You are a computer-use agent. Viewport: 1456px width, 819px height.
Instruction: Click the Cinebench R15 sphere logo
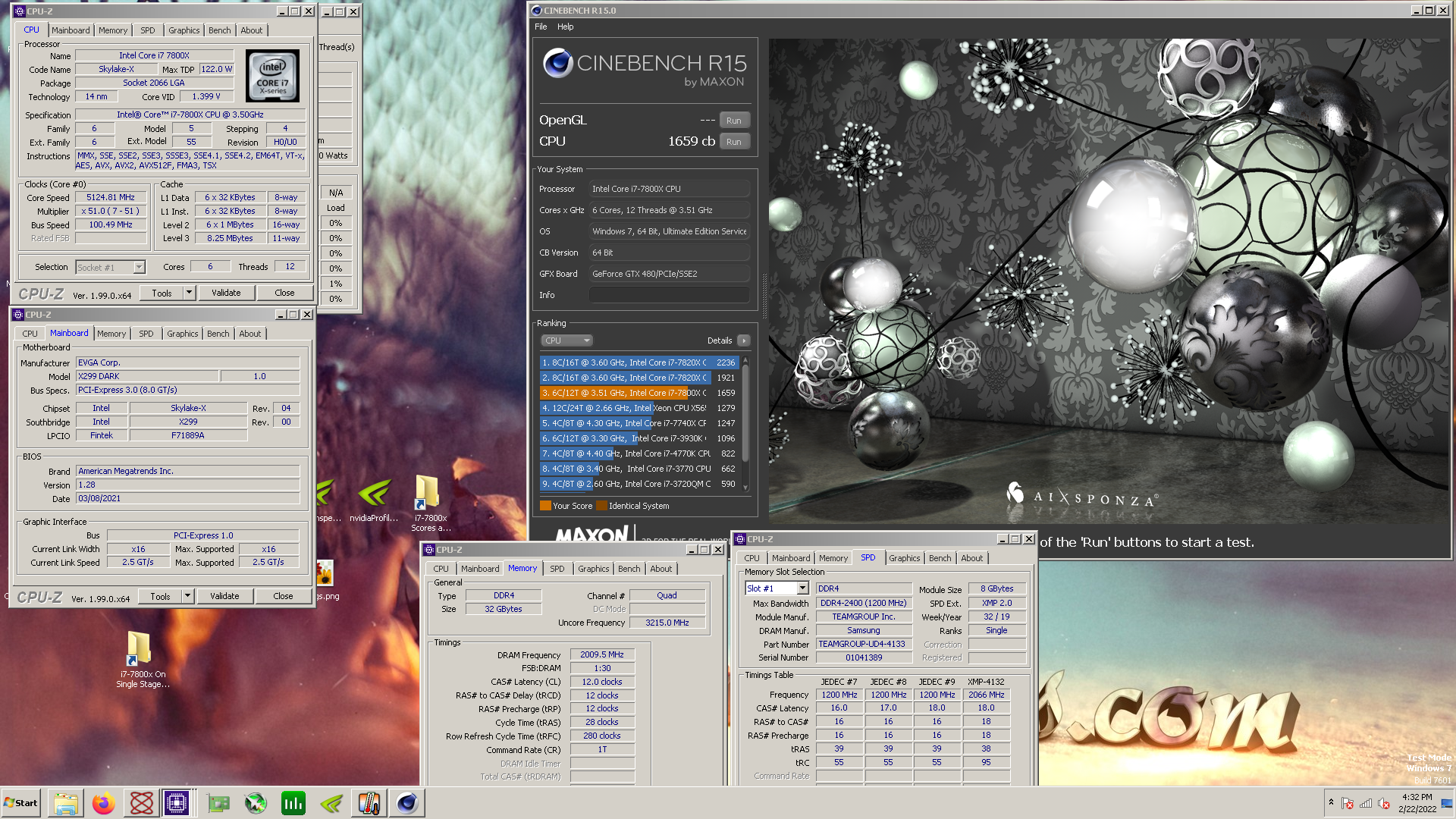tap(557, 64)
